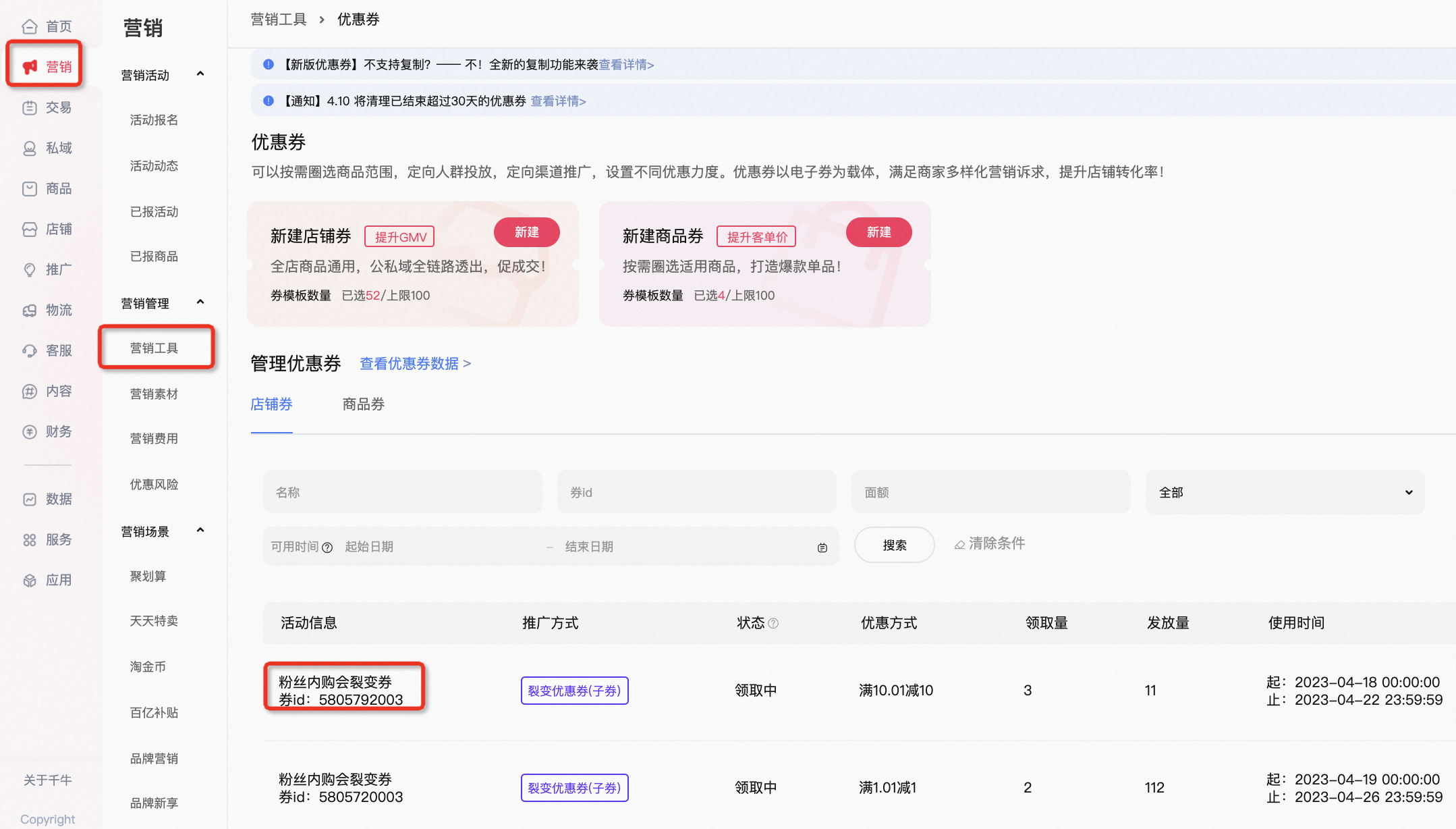The image size is (1456, 829).
Task: Open 百亿补贴 in the menu
Action: click(x=154, y=713)
